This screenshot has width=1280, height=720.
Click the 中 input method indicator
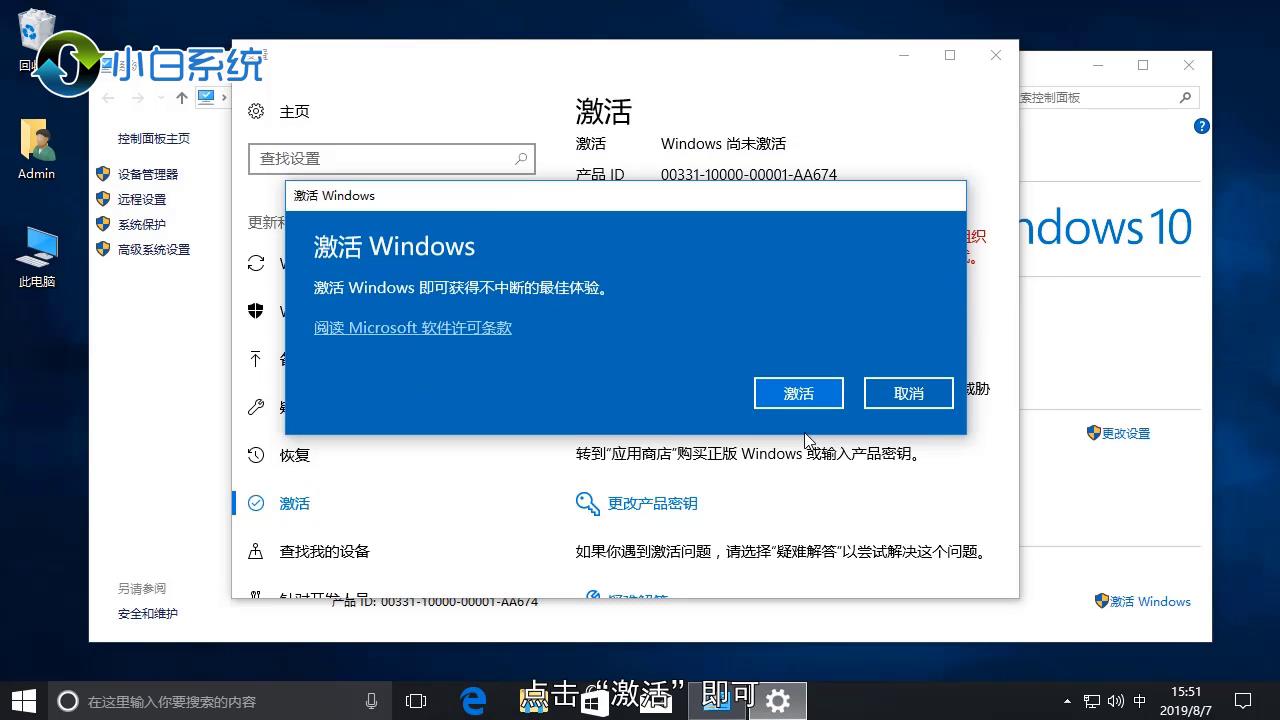coord(1141,701)
